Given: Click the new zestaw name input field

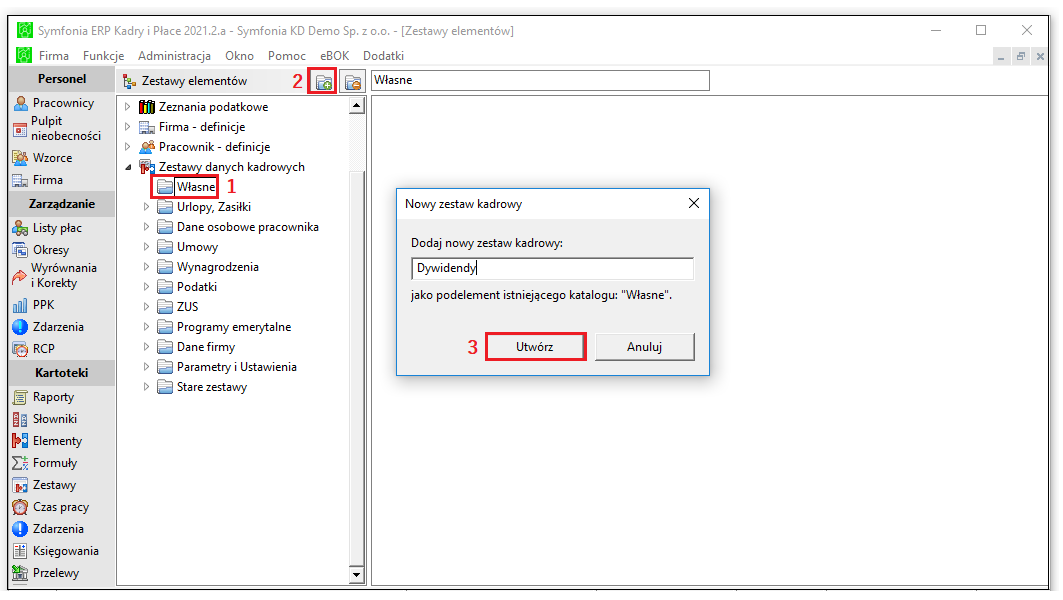Looking at the screenshot, I should (553, 268).
